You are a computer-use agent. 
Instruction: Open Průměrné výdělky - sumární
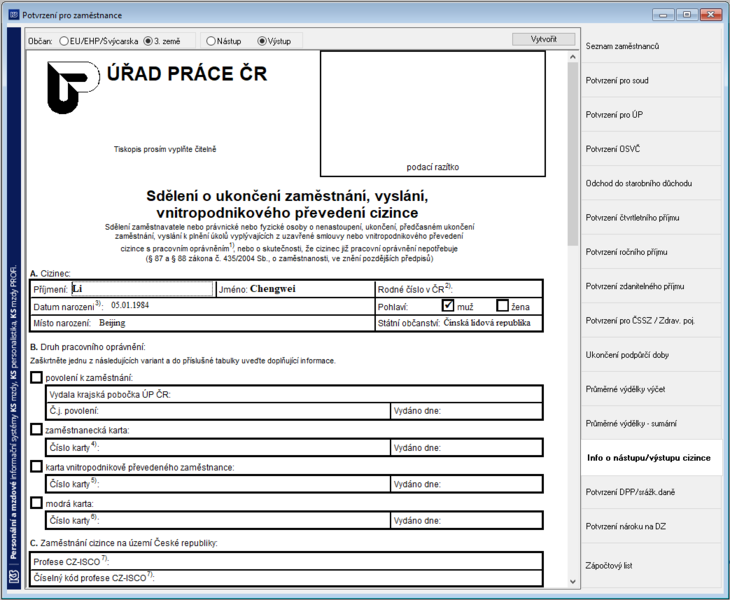click(x=651, y=424)
